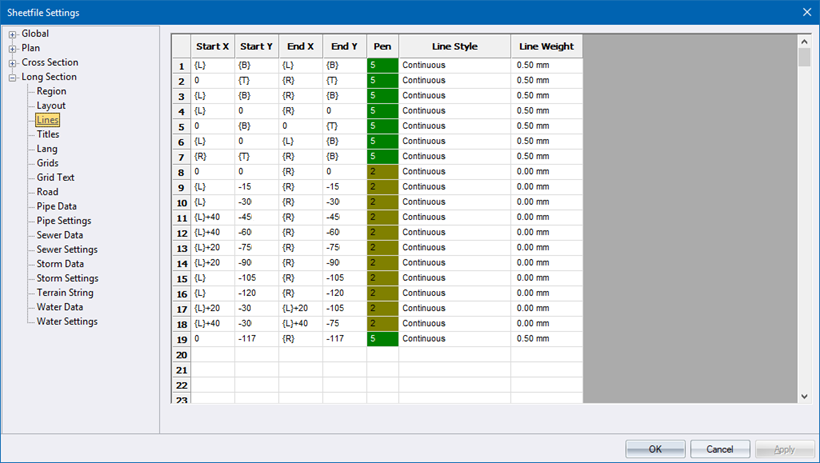The height and width of the screenshot is (463, 820).
Task: Select Titles in the settings tree
Action: coord(48,134)
